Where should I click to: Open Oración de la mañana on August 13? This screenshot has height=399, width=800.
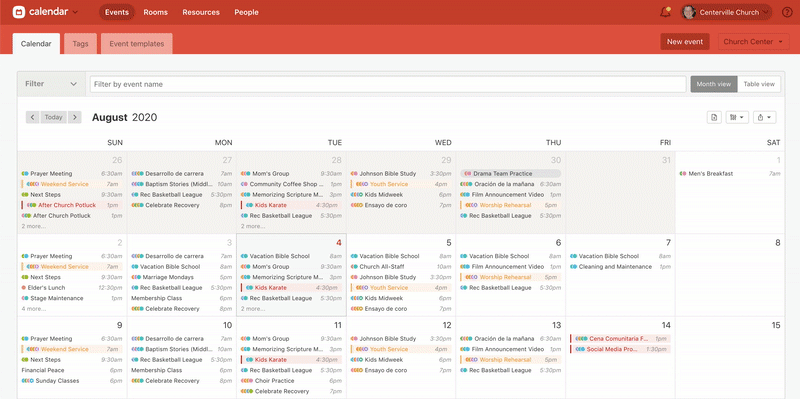(x=510, y=338)
